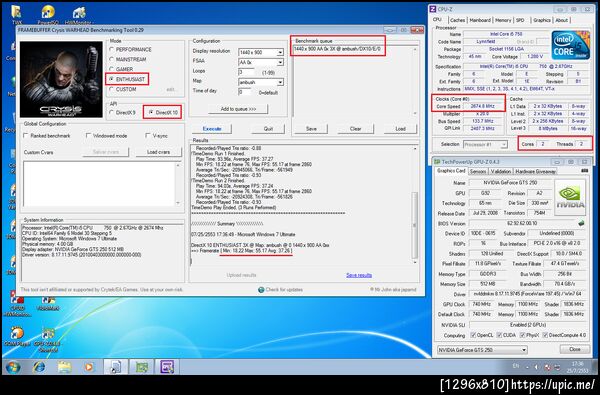This screenshot has height=395, width=600.
Task: Switch to GPU-Z taskbar button
Action: [x=141, y=367]
